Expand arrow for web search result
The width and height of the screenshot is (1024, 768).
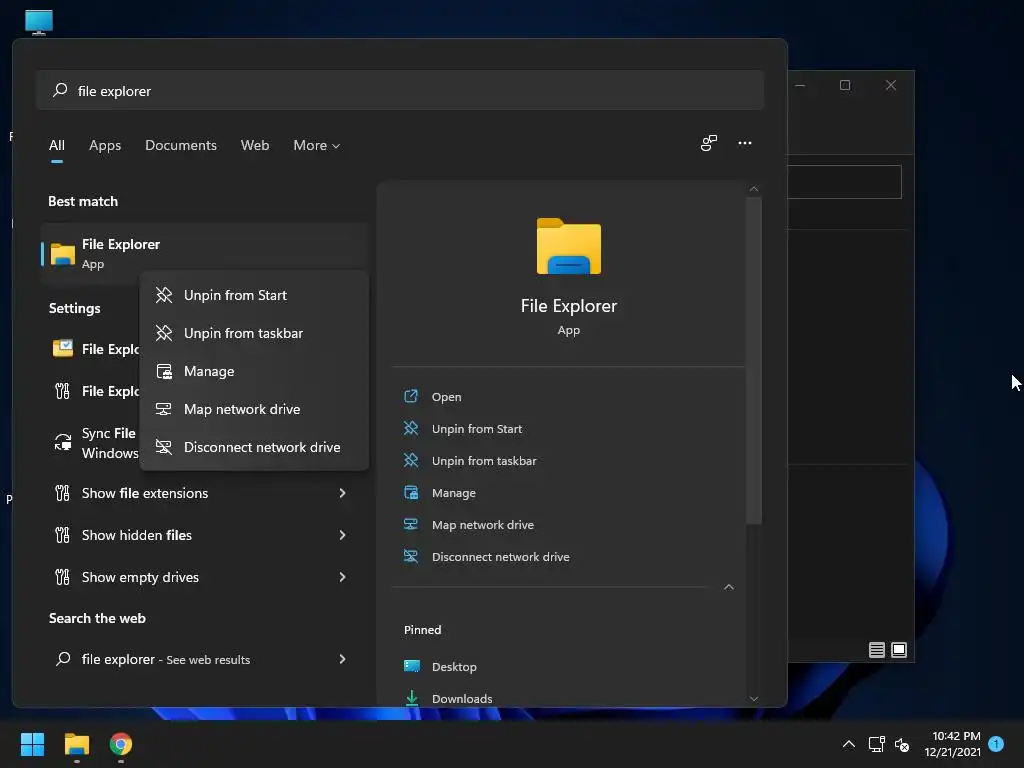[342, 659]
